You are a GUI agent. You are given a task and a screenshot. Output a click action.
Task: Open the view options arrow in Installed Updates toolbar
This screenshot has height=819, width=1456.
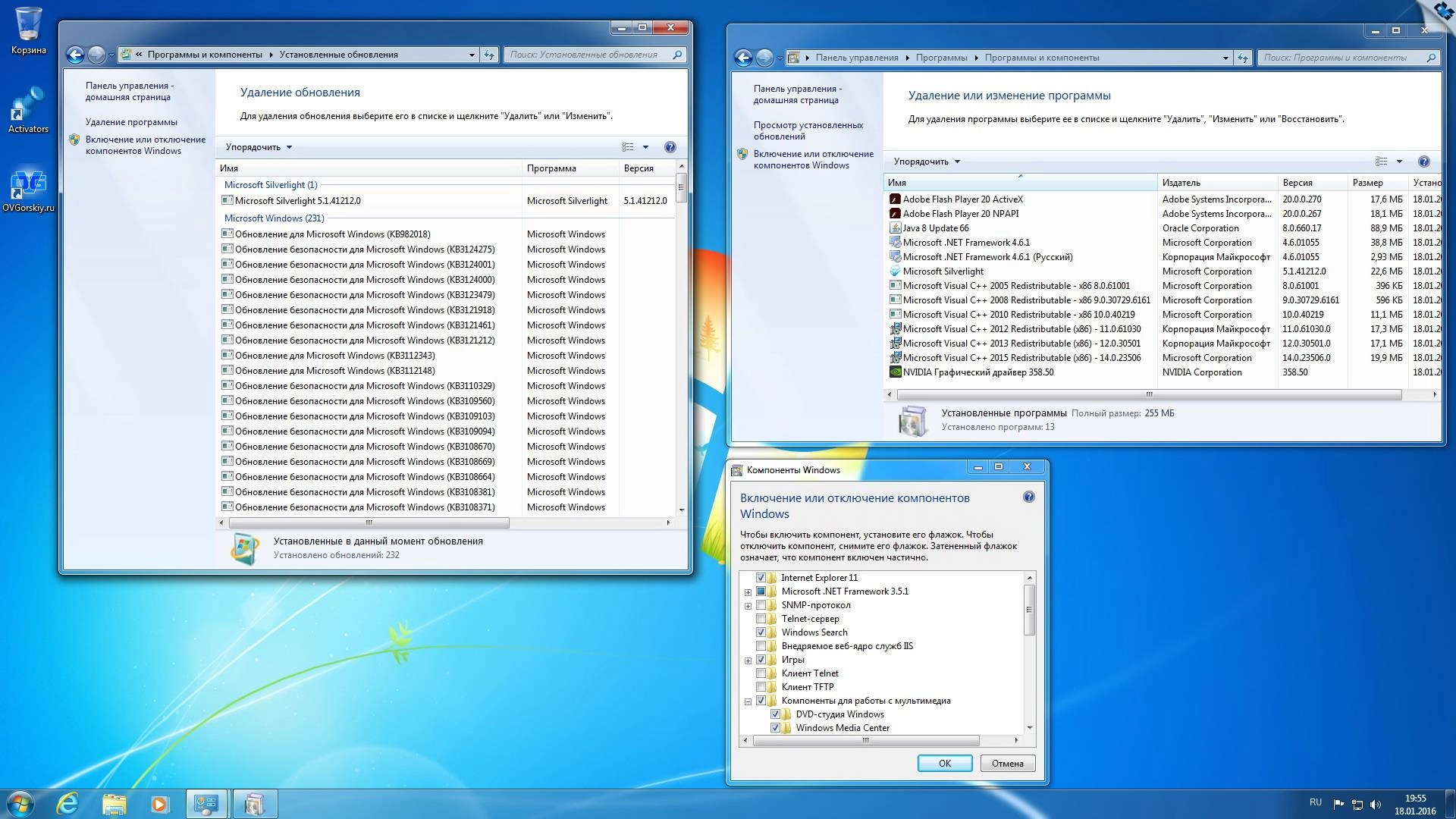click(x=645, y=147)
